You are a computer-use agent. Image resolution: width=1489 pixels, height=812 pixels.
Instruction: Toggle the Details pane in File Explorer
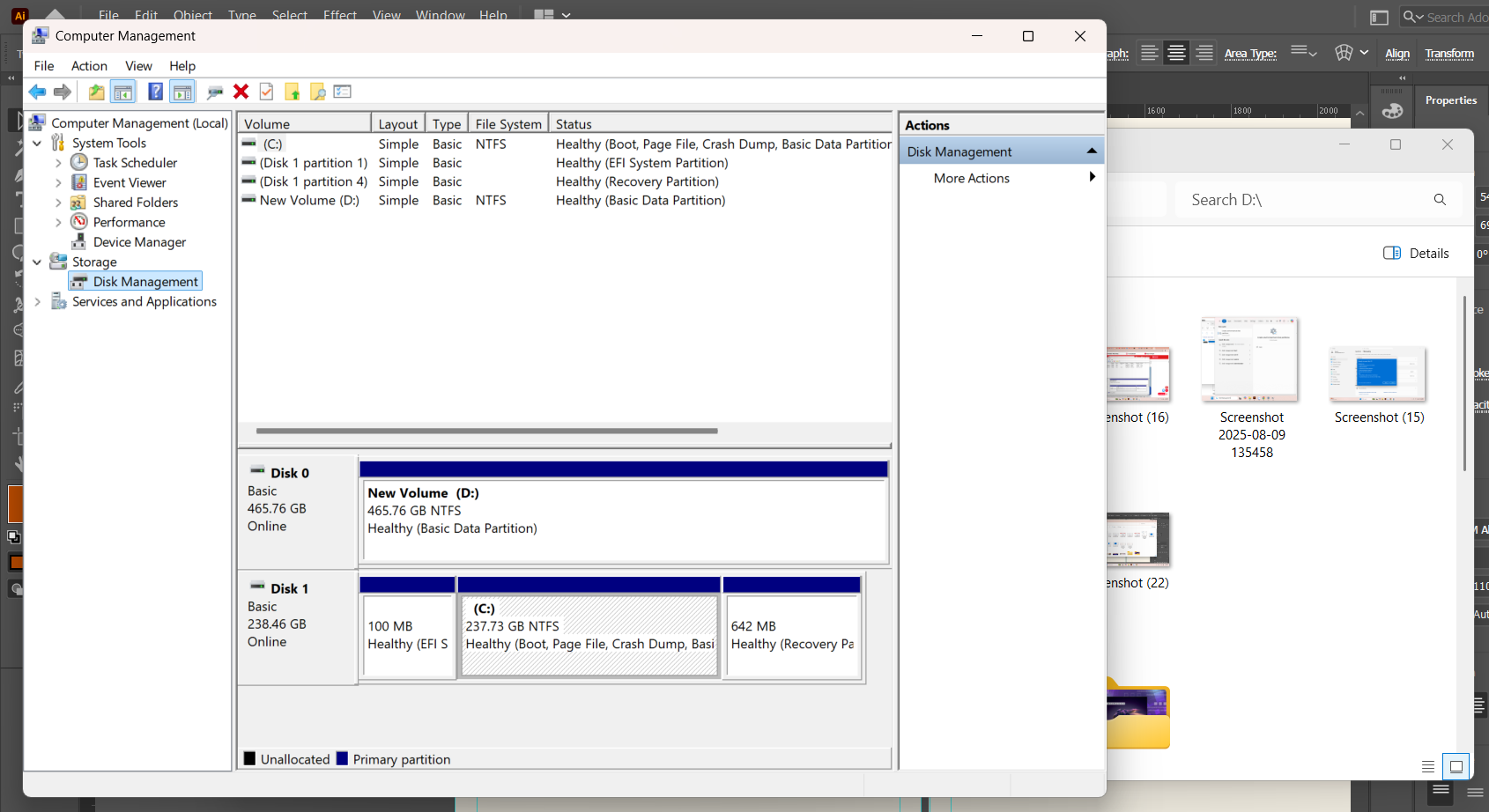(1416, 254)
